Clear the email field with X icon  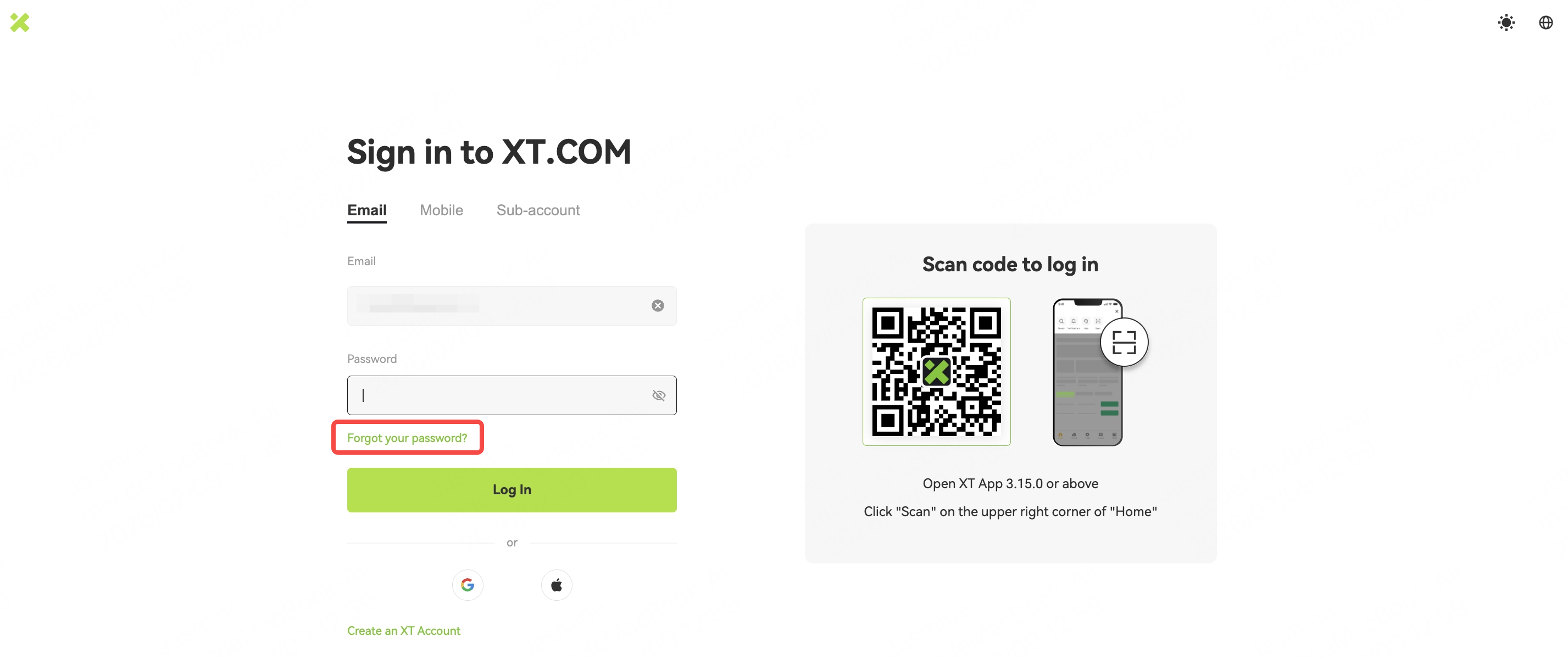[x=658, y=305]
